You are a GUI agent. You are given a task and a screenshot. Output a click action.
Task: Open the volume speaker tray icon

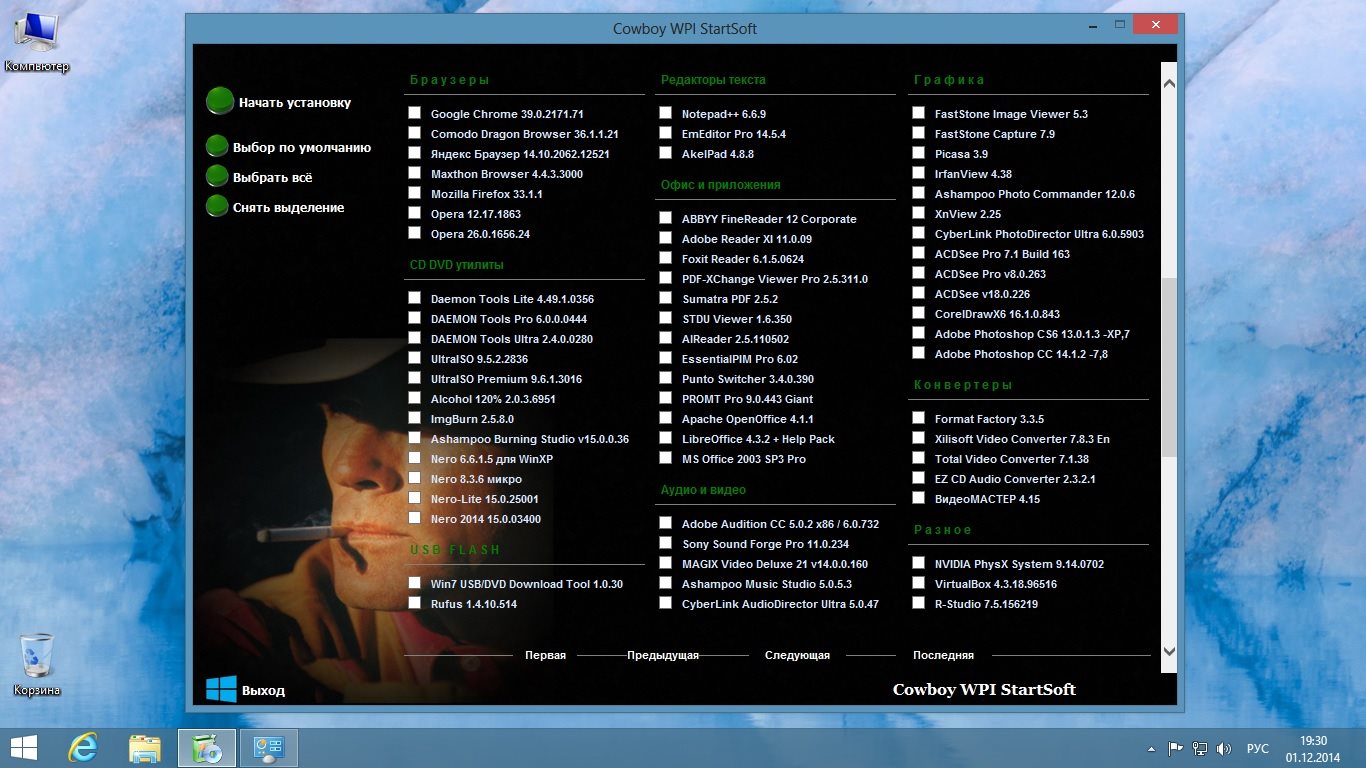click(1223, 748)
